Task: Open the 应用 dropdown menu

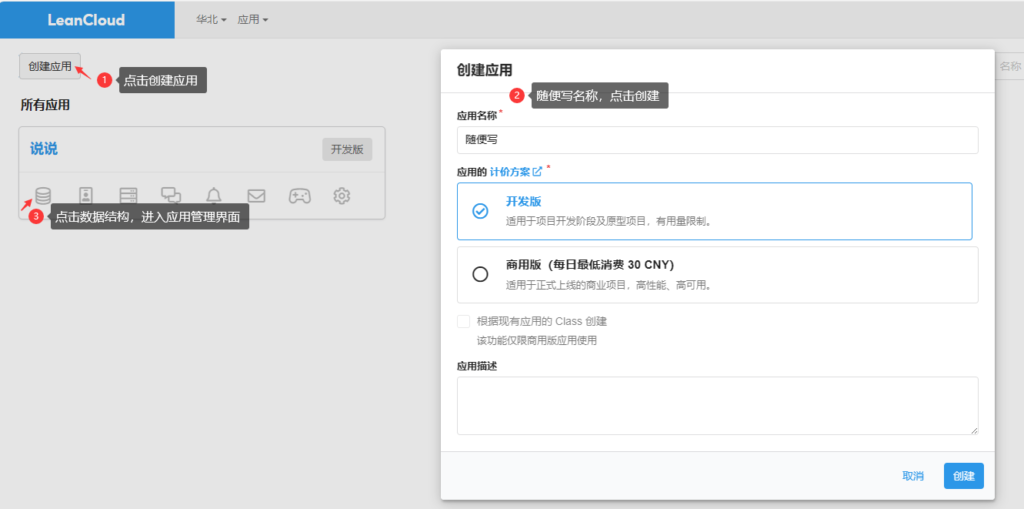Action: tap(252, 19)
